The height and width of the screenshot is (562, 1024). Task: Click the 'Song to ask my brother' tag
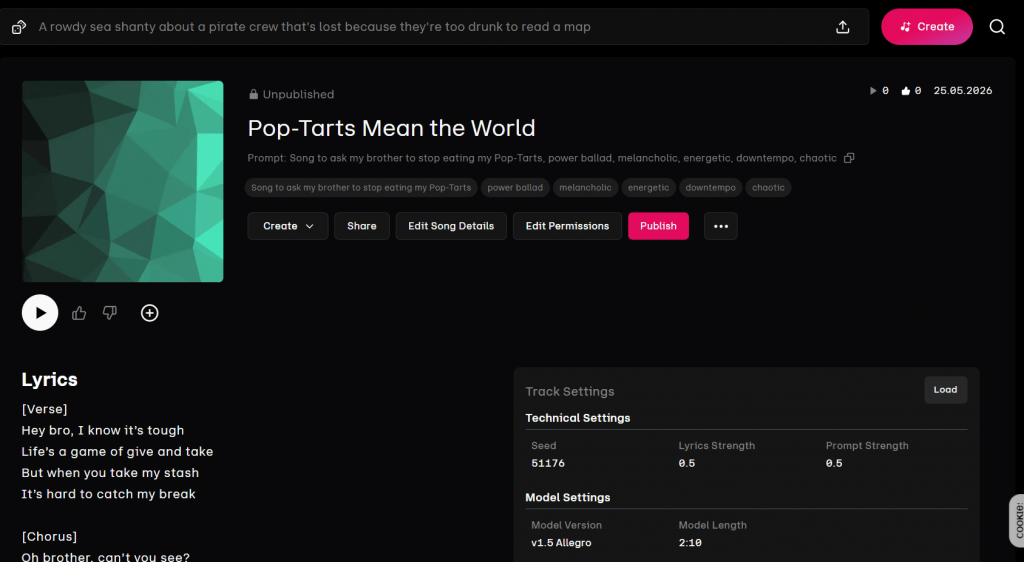361,187
